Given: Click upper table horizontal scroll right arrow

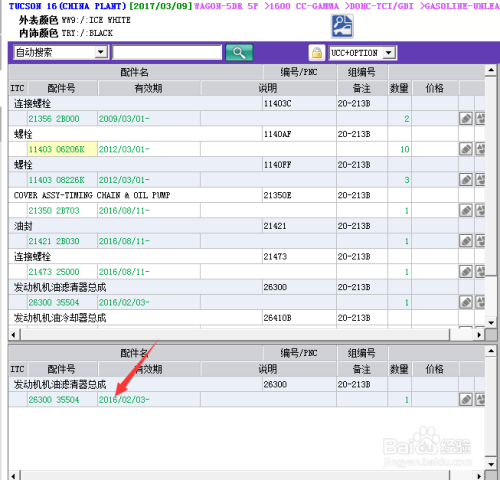Looking at the screenshot, I should click(479, 335).
